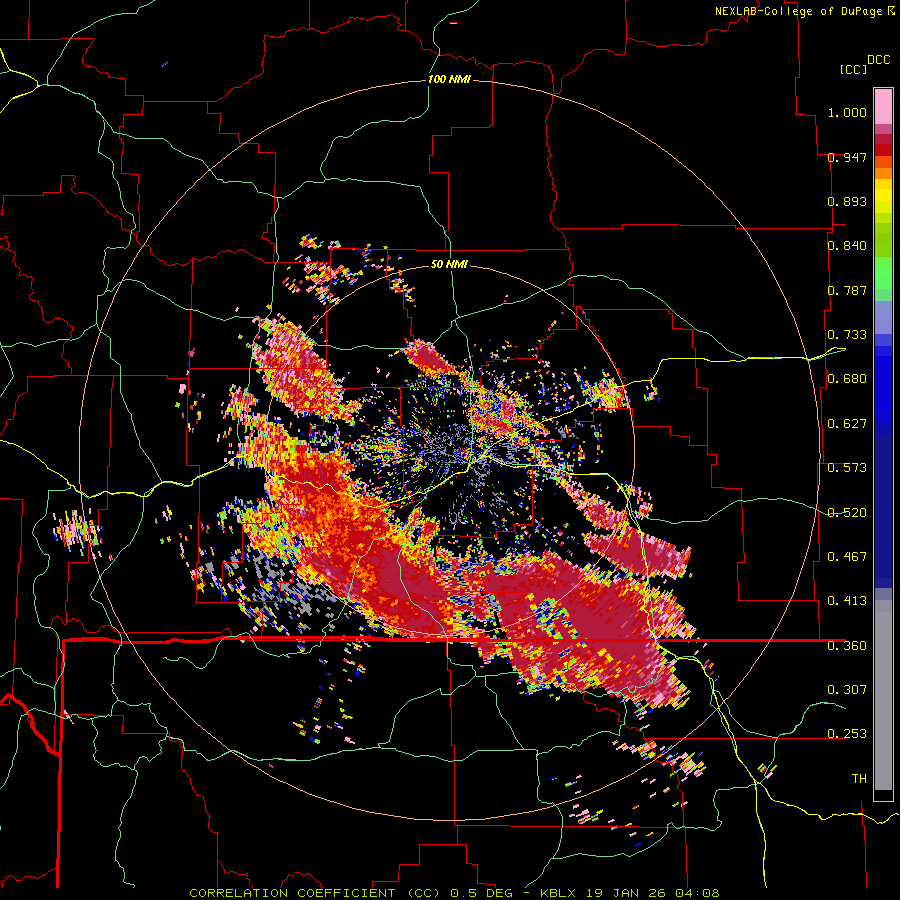Viewport: 900px width, 900px height.
Task: Click the 0.467 scale value
Action: (847, 556)
